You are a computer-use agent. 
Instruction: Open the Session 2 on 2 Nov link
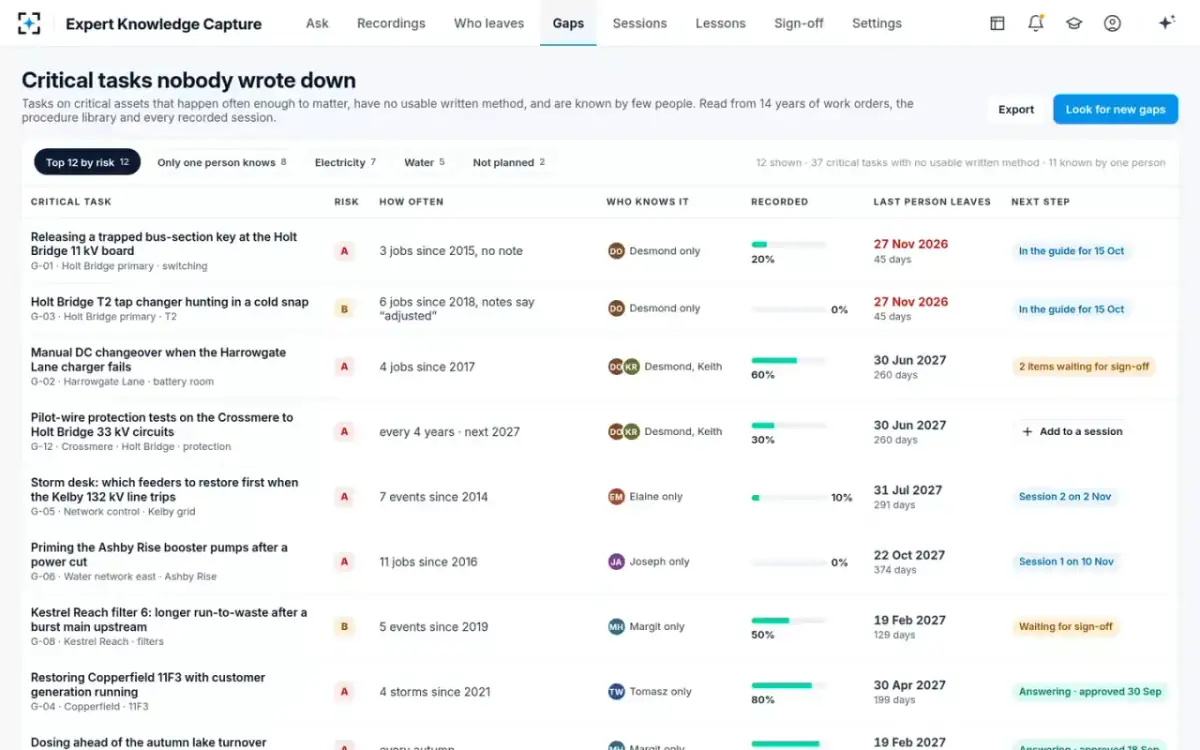pos(1065,497)
